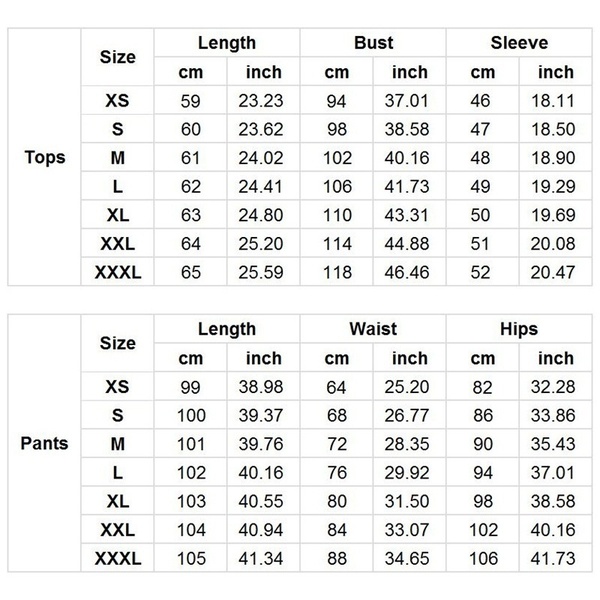This screenshot has width=600, height=600.
Task: Select the 46.46 inch bust value
Action: click(409, 272)
